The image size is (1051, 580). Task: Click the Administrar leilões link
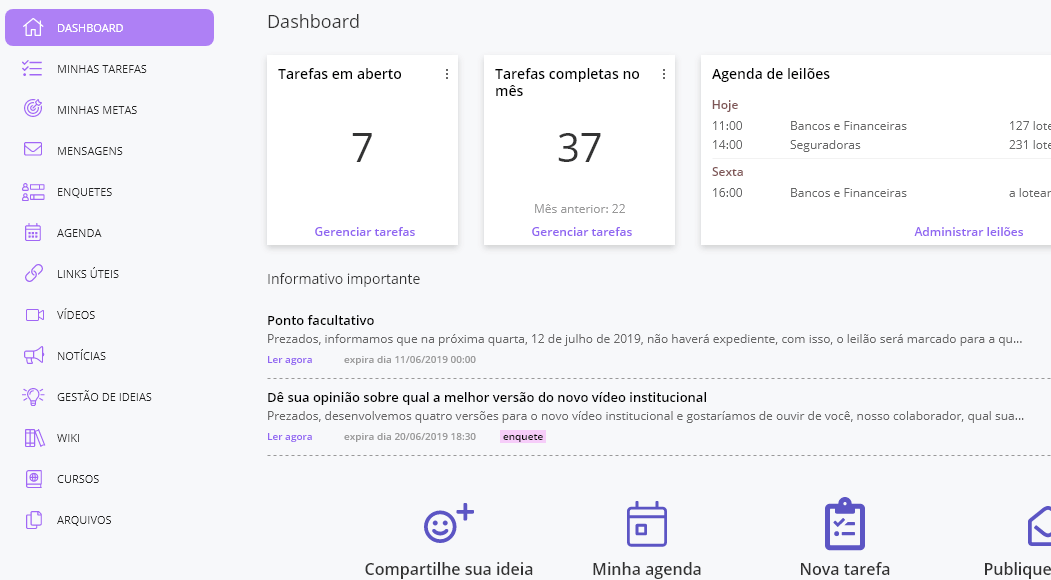point(969,231)
